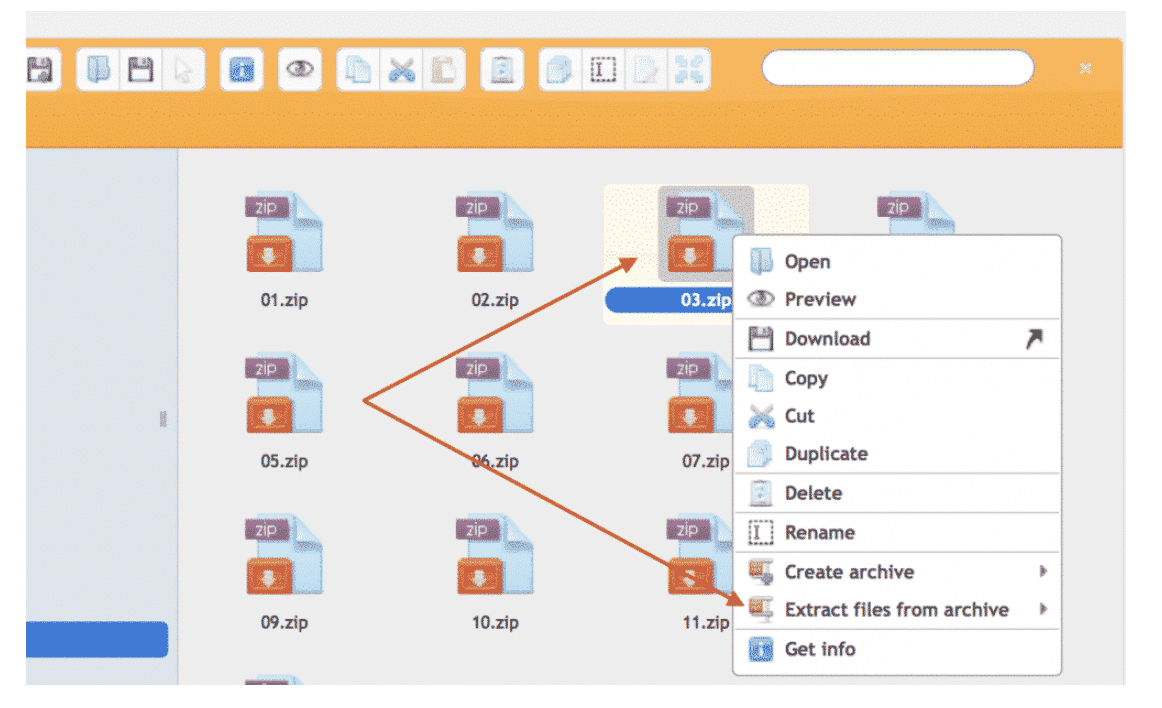Choose Preview in the context menu
1162x708 pixels.
click(897, 300)
